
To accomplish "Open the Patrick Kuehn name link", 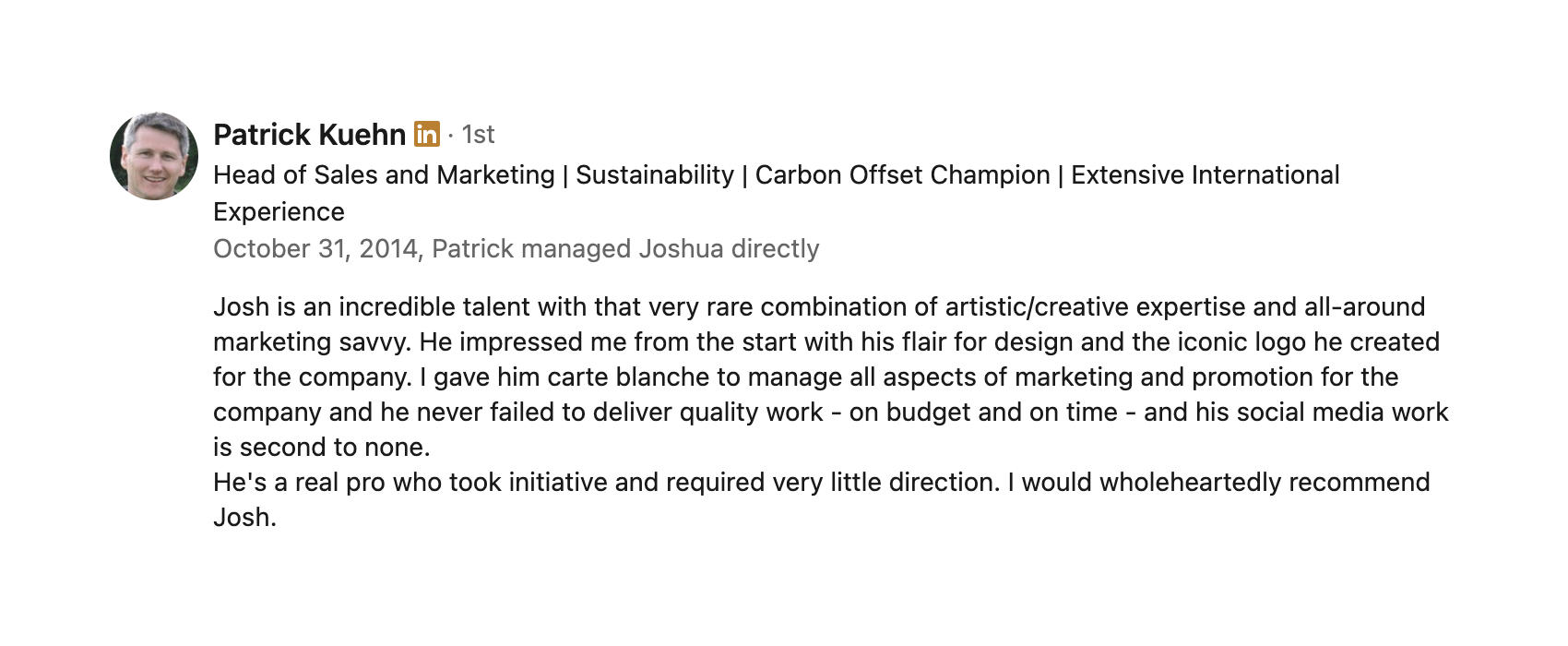I will (309, 135).
